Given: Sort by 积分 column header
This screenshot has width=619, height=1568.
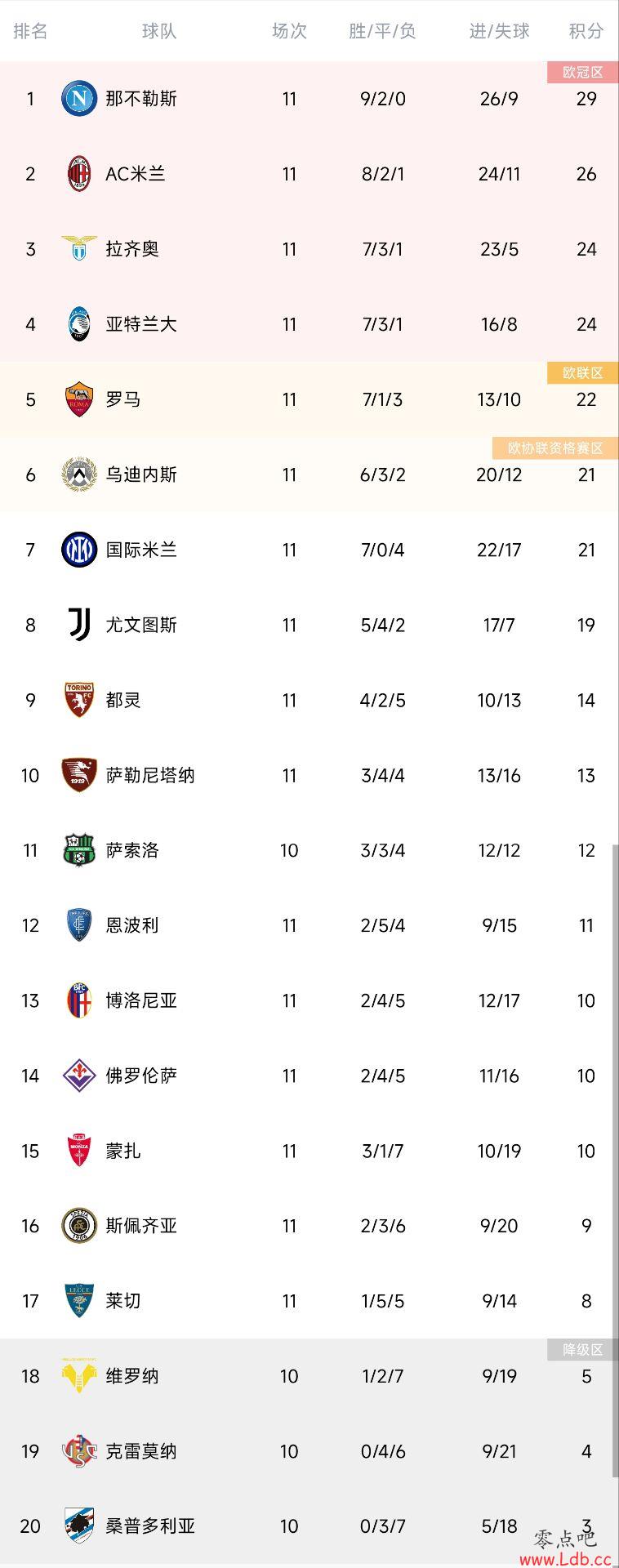Looking at the screenshot, I should click(x=586, y=31).
